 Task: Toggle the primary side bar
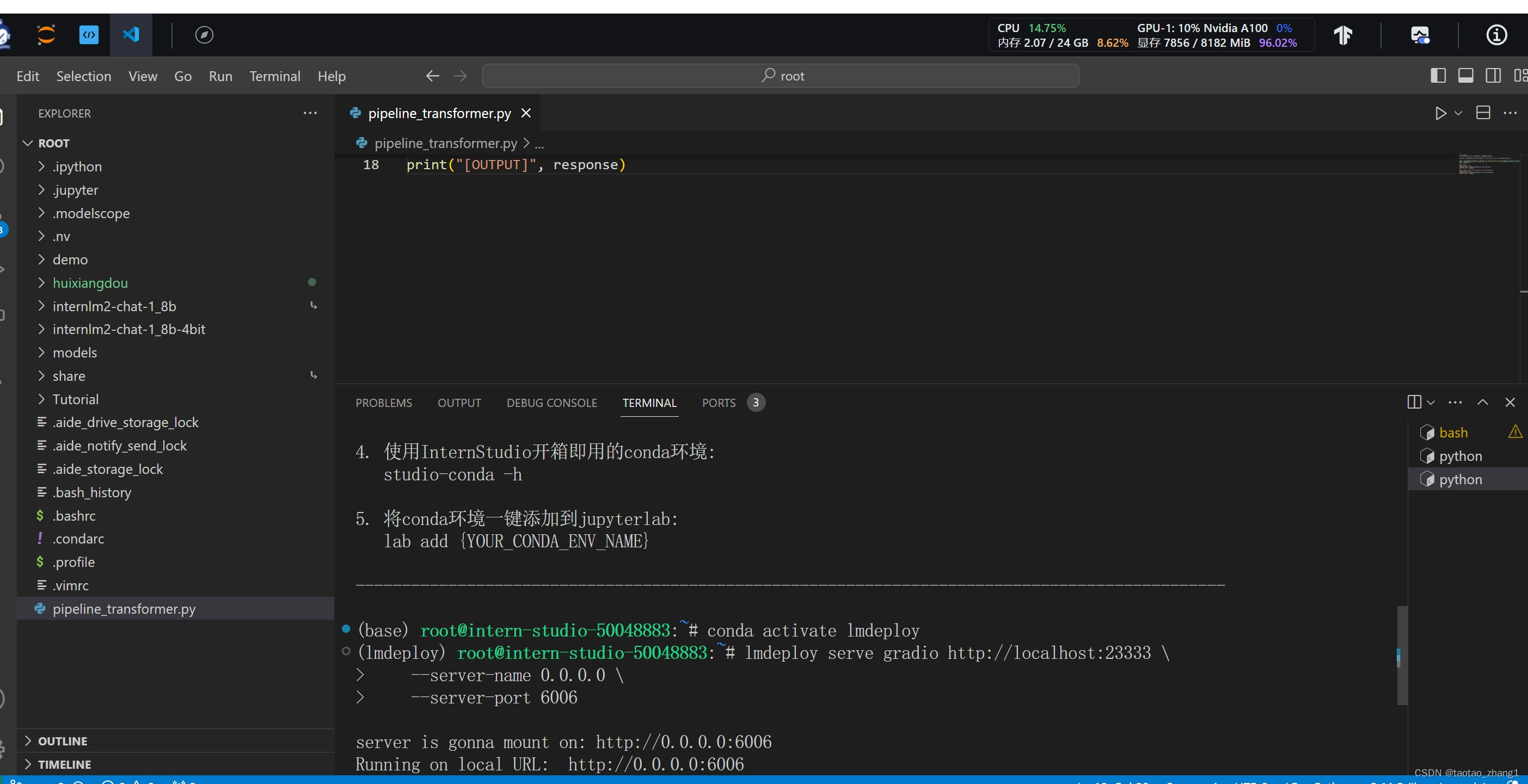(x=1438, y=75)
